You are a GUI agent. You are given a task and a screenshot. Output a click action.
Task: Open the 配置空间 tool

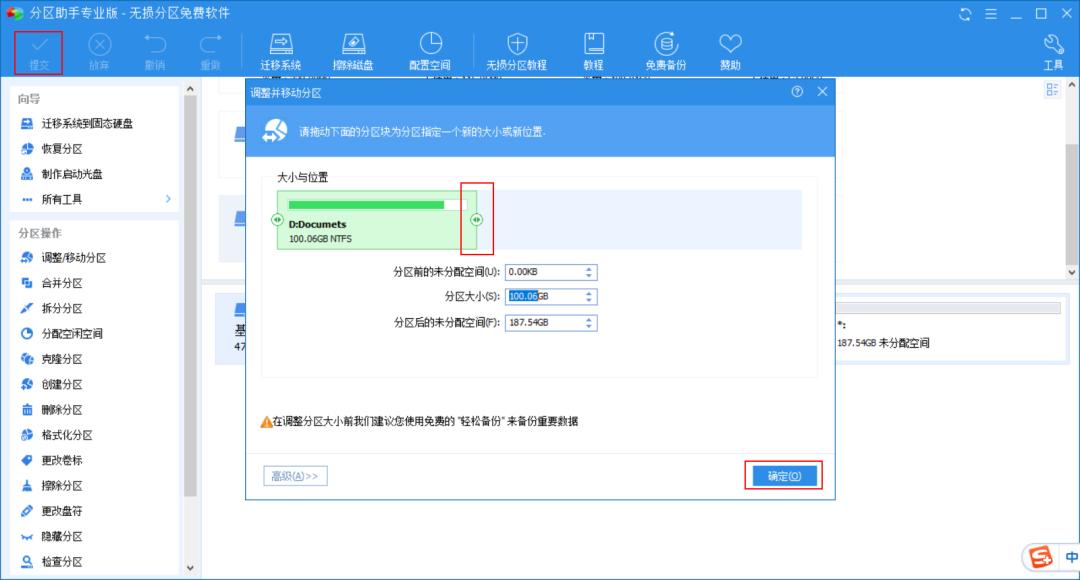click(x=431, y=49)
